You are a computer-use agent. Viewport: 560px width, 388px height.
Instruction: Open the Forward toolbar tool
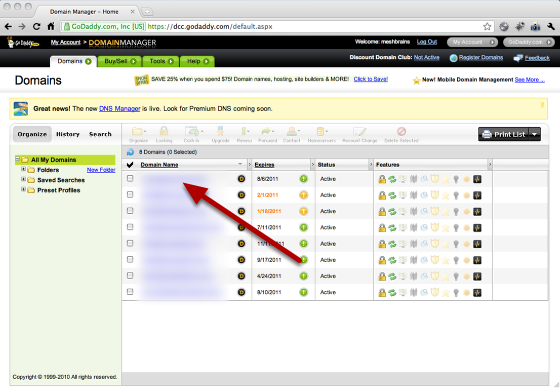click(x=267, y=135)
